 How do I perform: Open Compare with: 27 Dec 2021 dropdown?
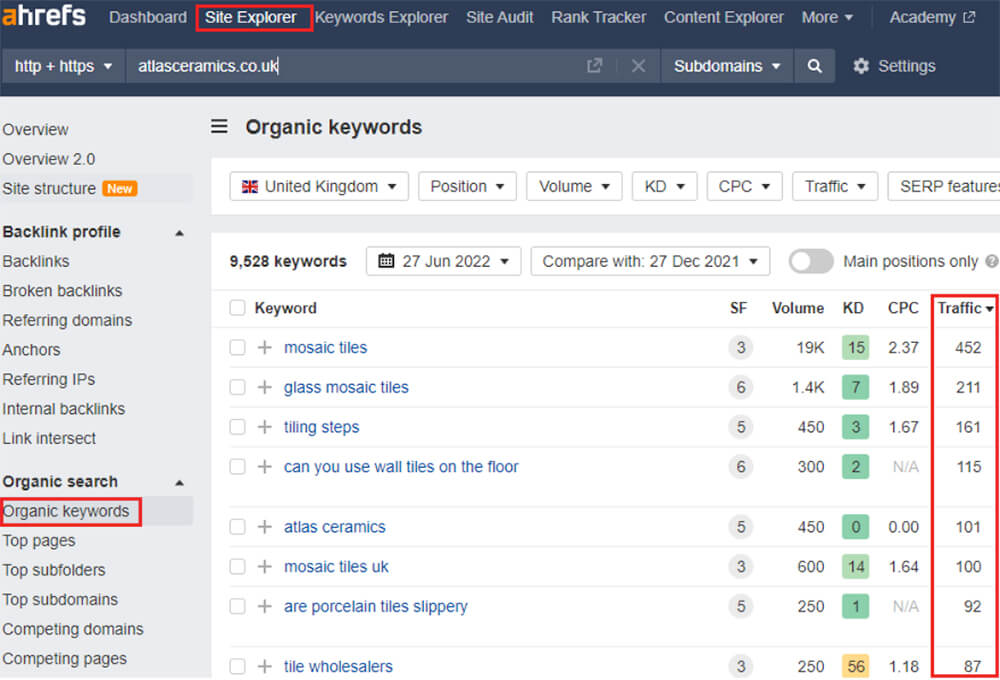point(650,261)
